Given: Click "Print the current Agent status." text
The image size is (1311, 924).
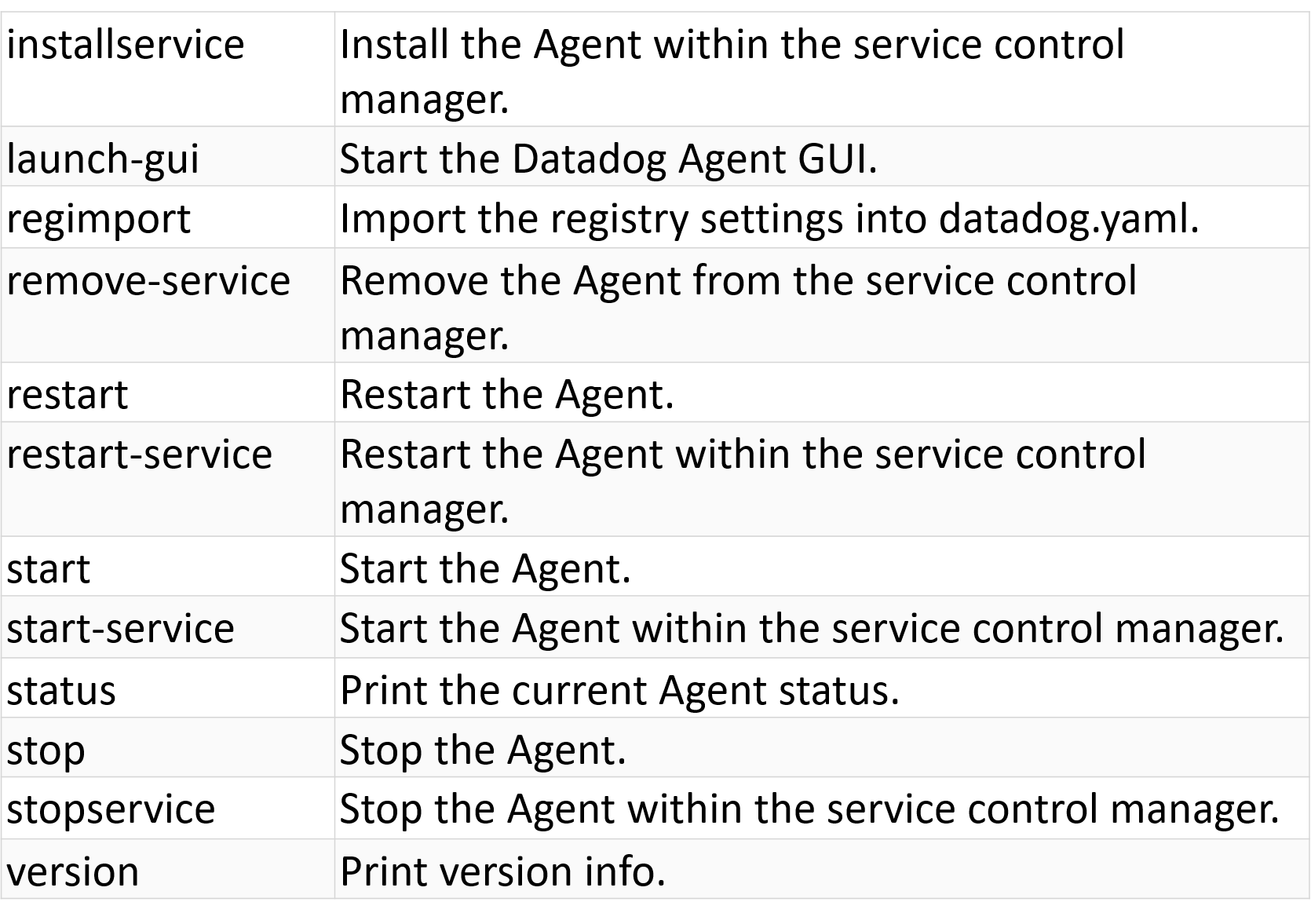Looking at the screenshot, I should coord(619,691).
